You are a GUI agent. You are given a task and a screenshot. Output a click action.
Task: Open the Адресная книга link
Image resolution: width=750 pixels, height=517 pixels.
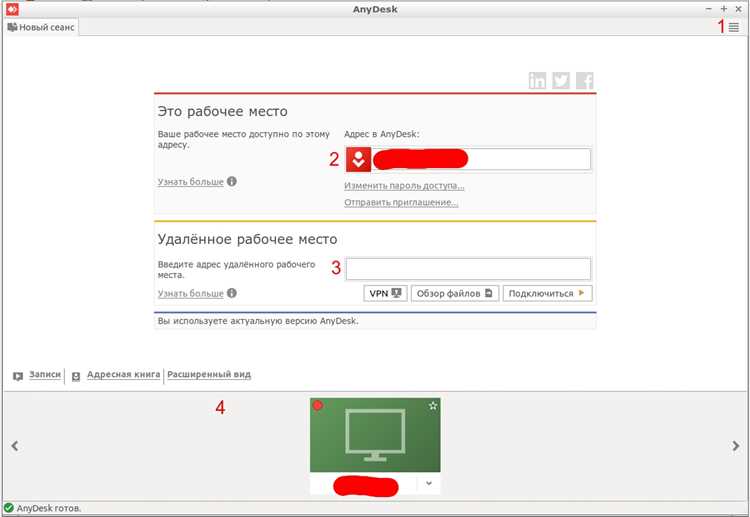point(123,374)
